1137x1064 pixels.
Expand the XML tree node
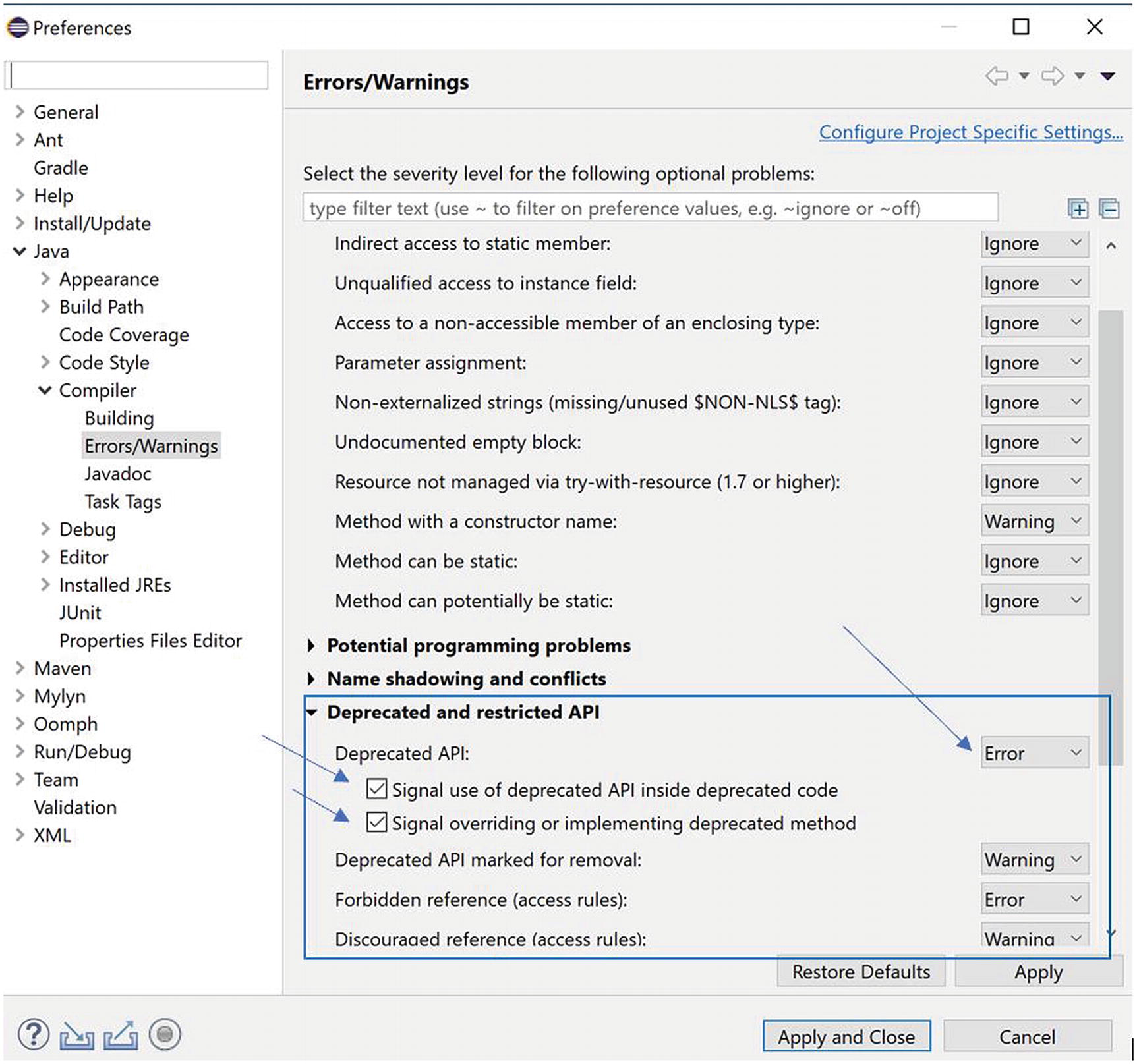tap(20, 835)
